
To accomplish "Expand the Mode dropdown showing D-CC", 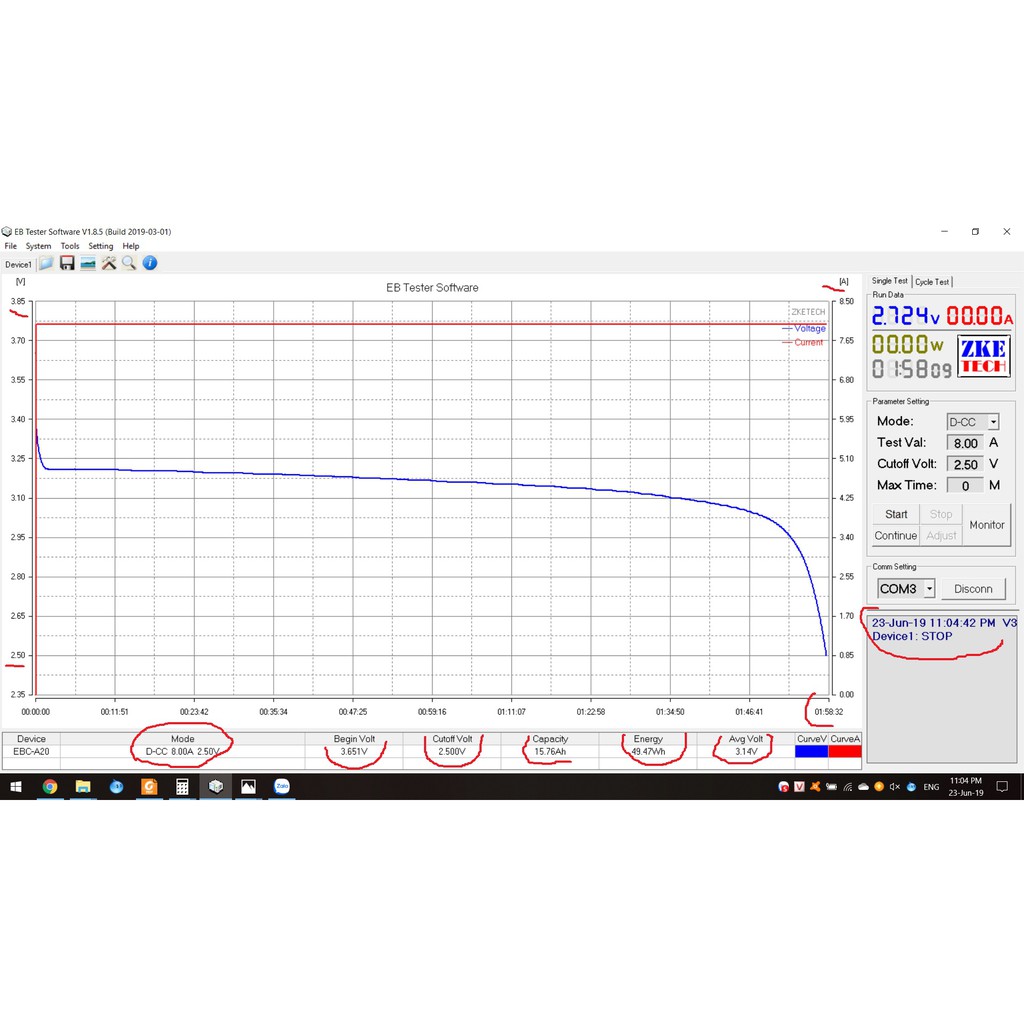I will 992,422.
